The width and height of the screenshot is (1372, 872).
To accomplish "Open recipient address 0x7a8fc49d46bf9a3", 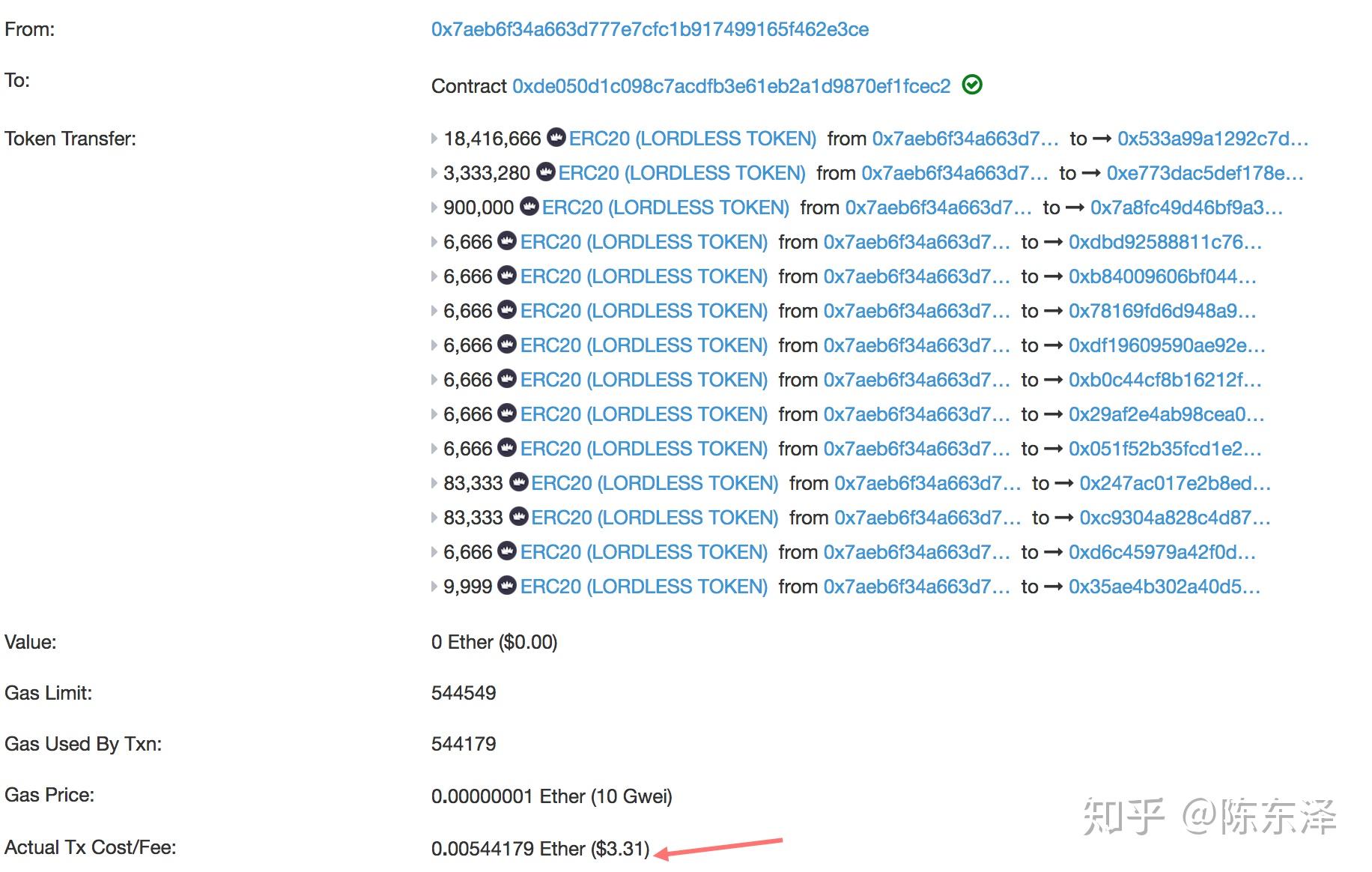I will point(1186,208).
